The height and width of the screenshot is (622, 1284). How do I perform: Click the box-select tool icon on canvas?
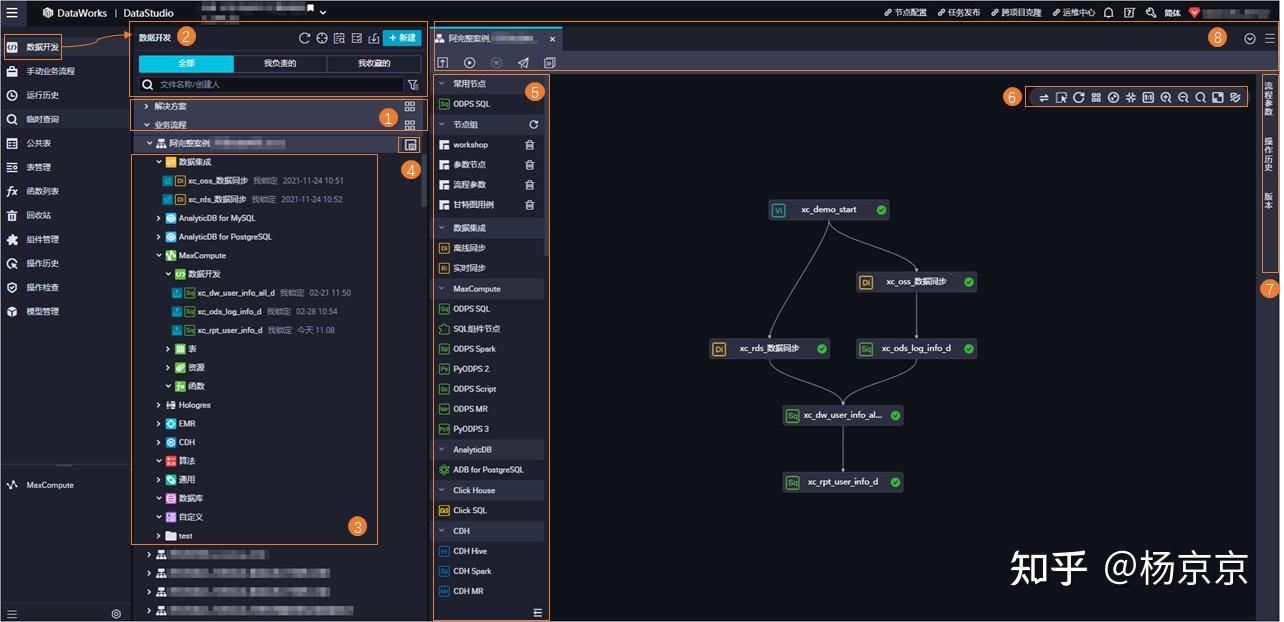pyautogui.click(x=1062, y=98)
